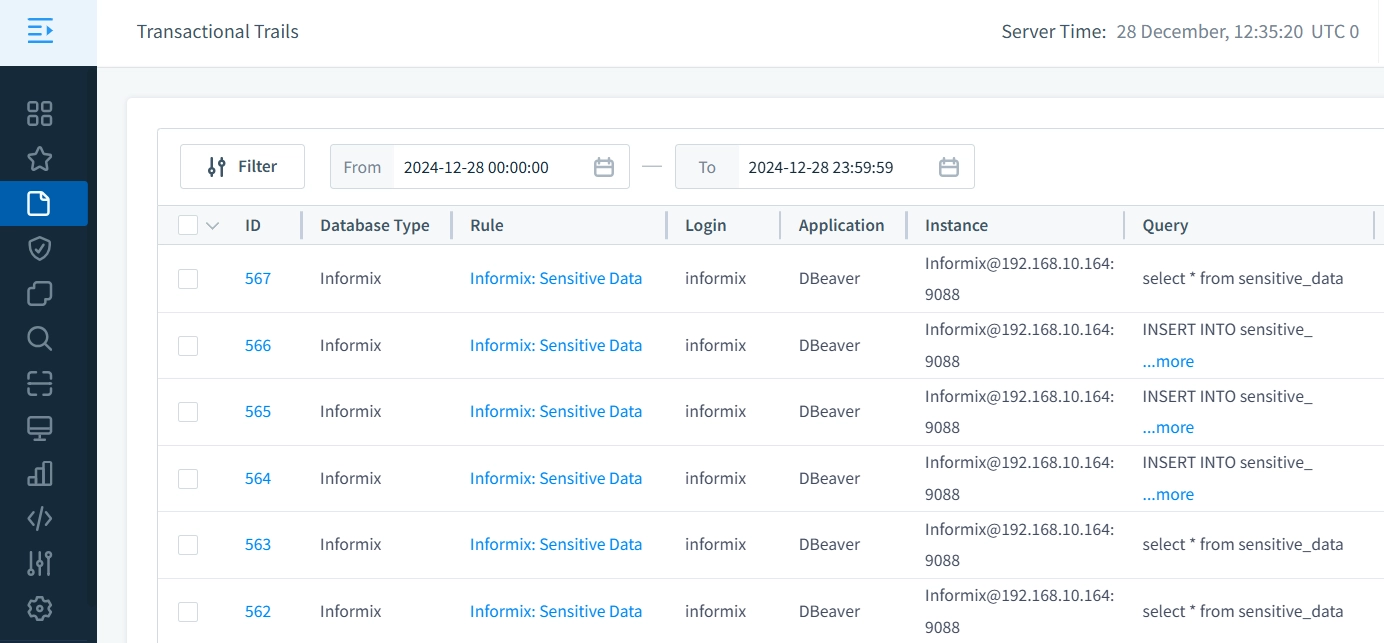The width and height of the screenshot is (1384, 643).
Task: Toggle the select-all checkbox in table header
Action: (x=188, y=225)
